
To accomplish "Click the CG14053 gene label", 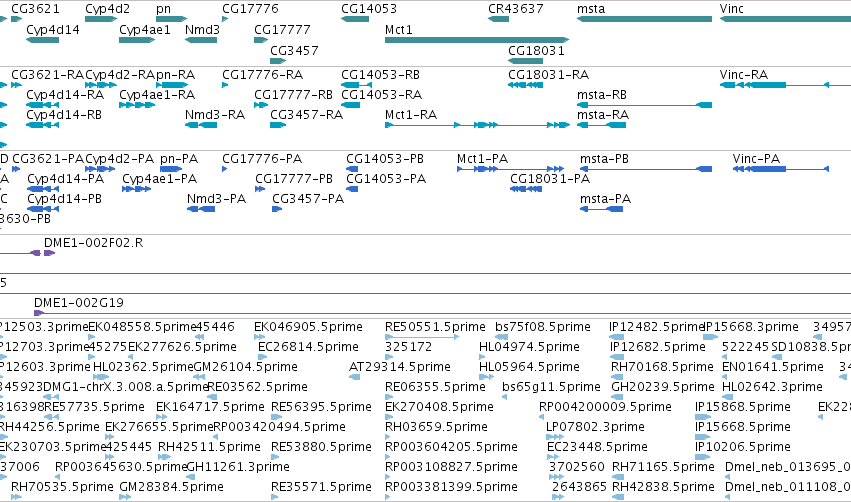I will coord(369,9).
